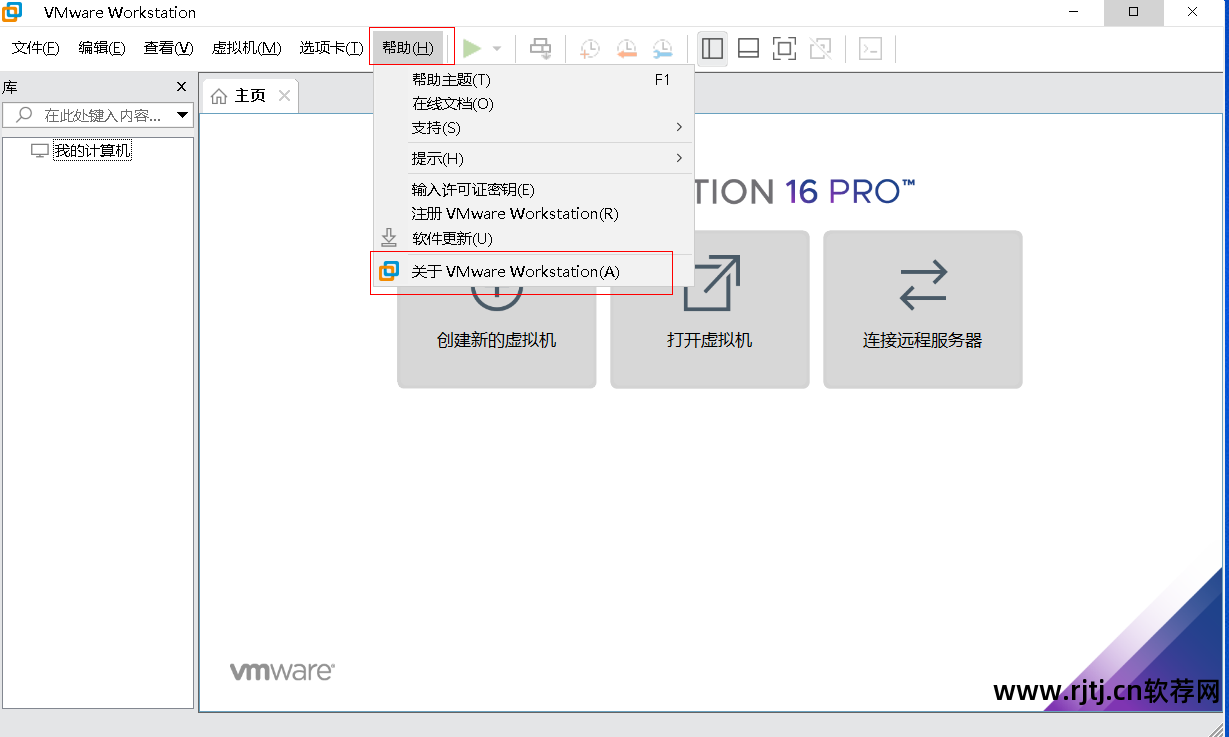
Task: Close the 库 library panel
Action: (x=181, y=87)
